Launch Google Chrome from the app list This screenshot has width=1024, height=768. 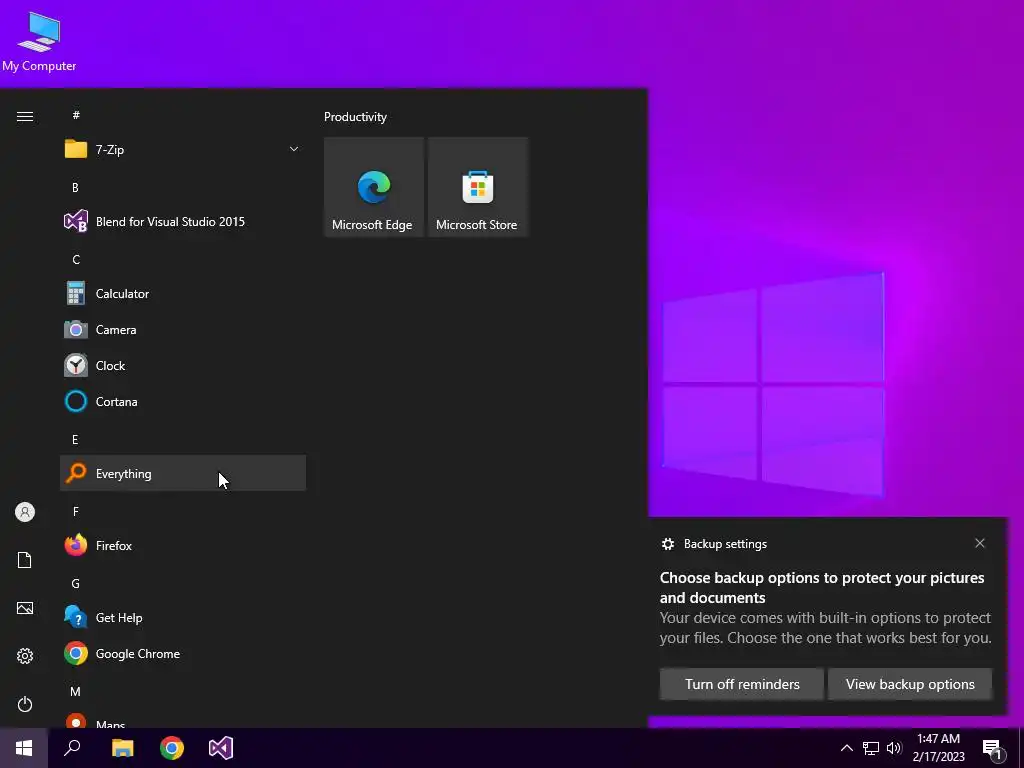[183, 654]
